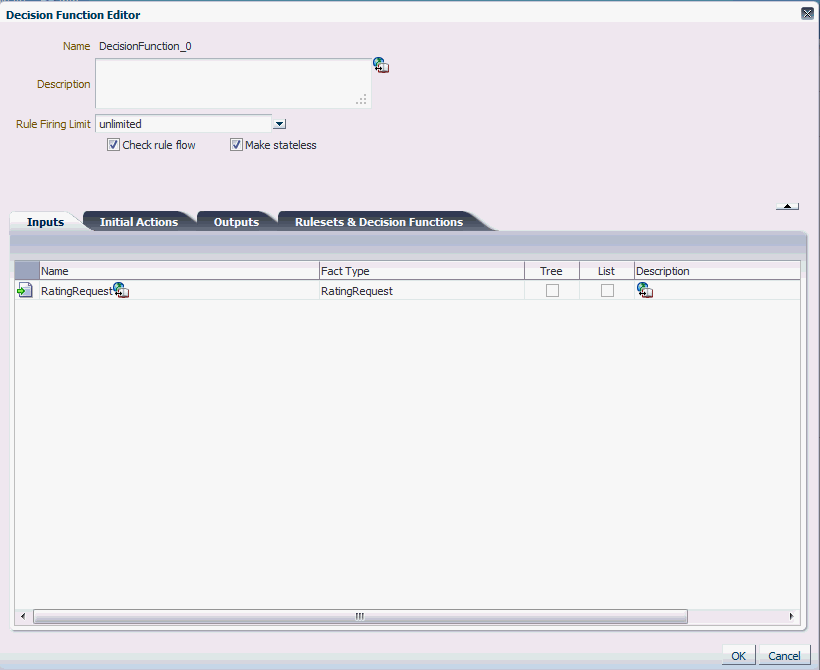Screen dimensions: 820x670
Task: Click the Rule Firing Limit input field
Action: (x=184, y=124)
